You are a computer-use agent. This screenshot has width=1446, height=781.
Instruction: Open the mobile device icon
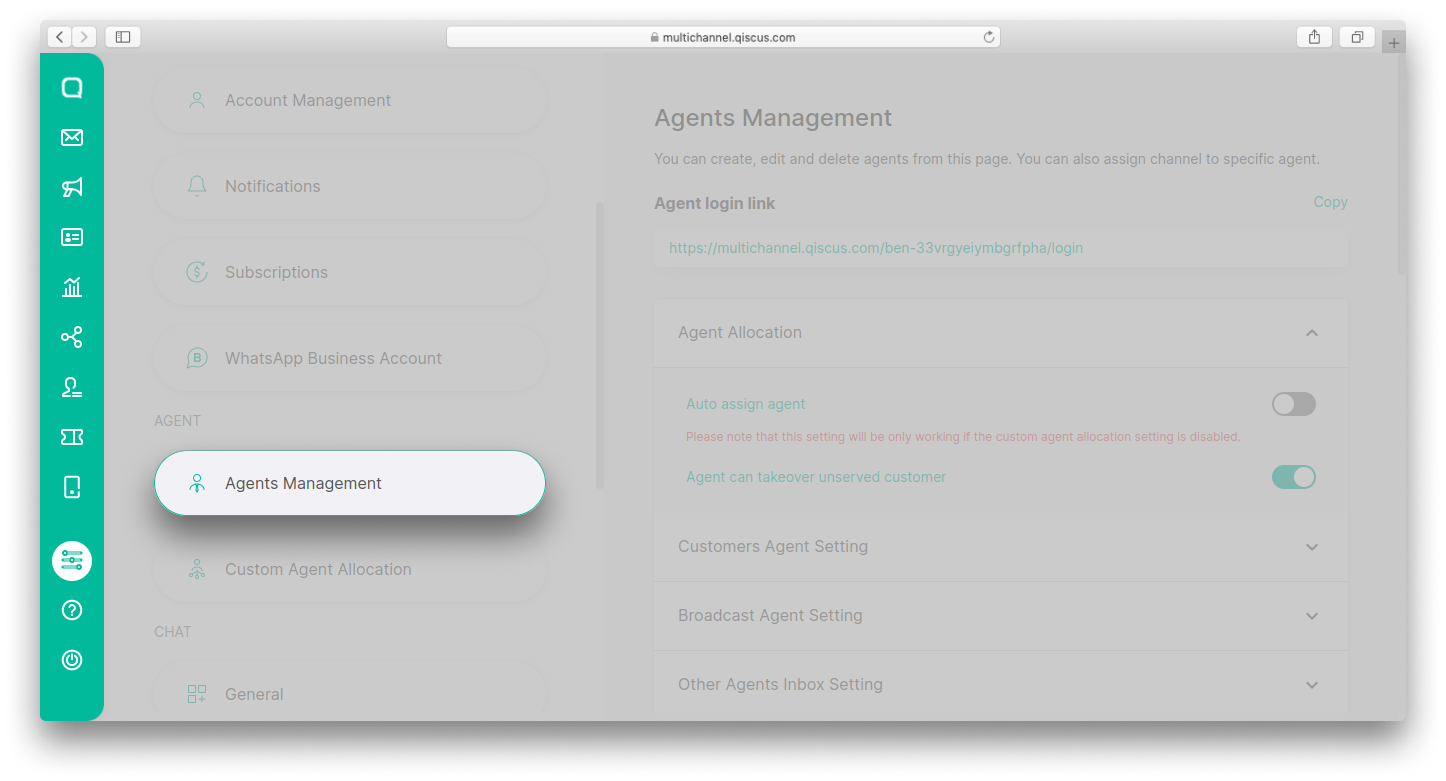tap(72, 487)
